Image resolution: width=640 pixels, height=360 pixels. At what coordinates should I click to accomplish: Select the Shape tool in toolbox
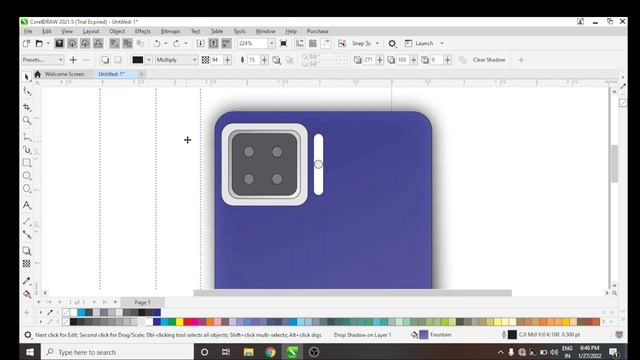[x=27, y=91]
